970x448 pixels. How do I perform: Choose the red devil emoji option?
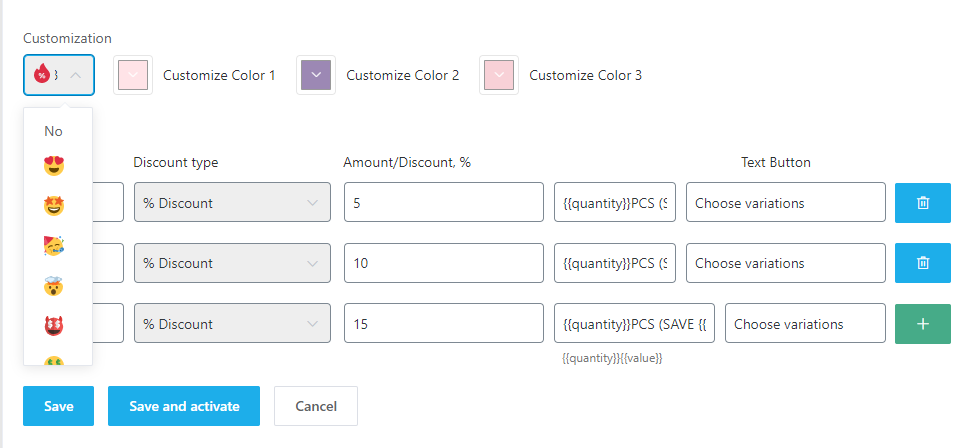[x=54, y=327]
